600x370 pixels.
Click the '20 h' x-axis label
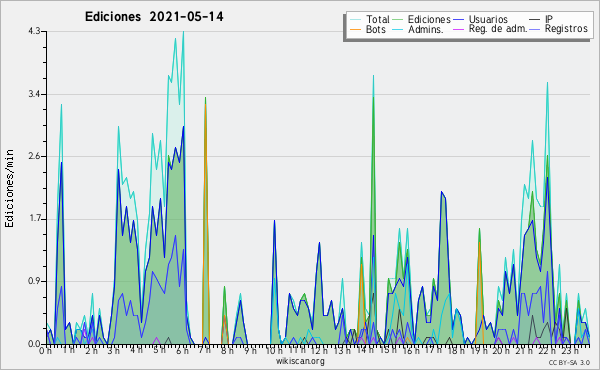[501, 351]
